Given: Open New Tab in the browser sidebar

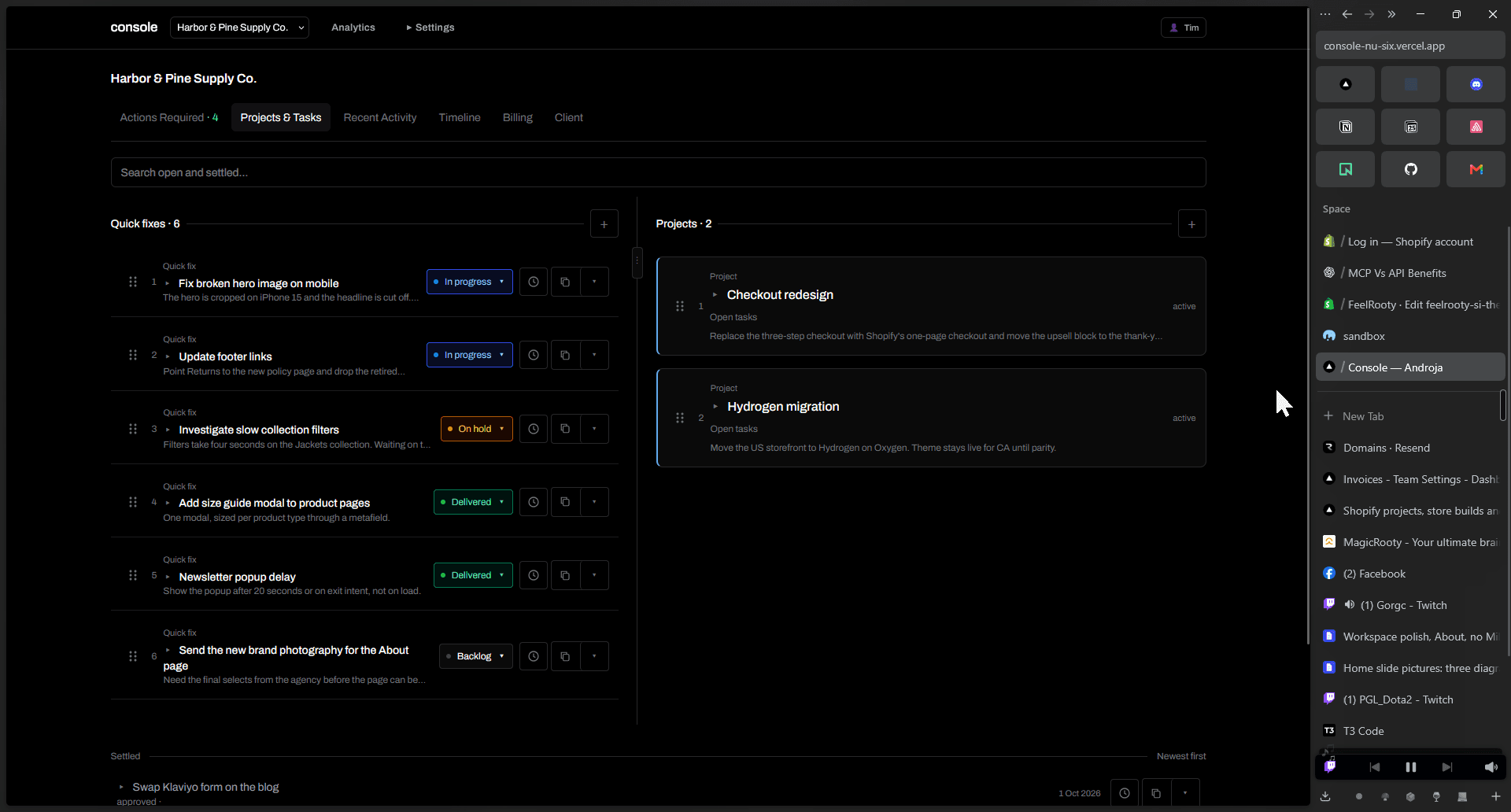Looking at the screenshot, I should tap(1410, 416).
